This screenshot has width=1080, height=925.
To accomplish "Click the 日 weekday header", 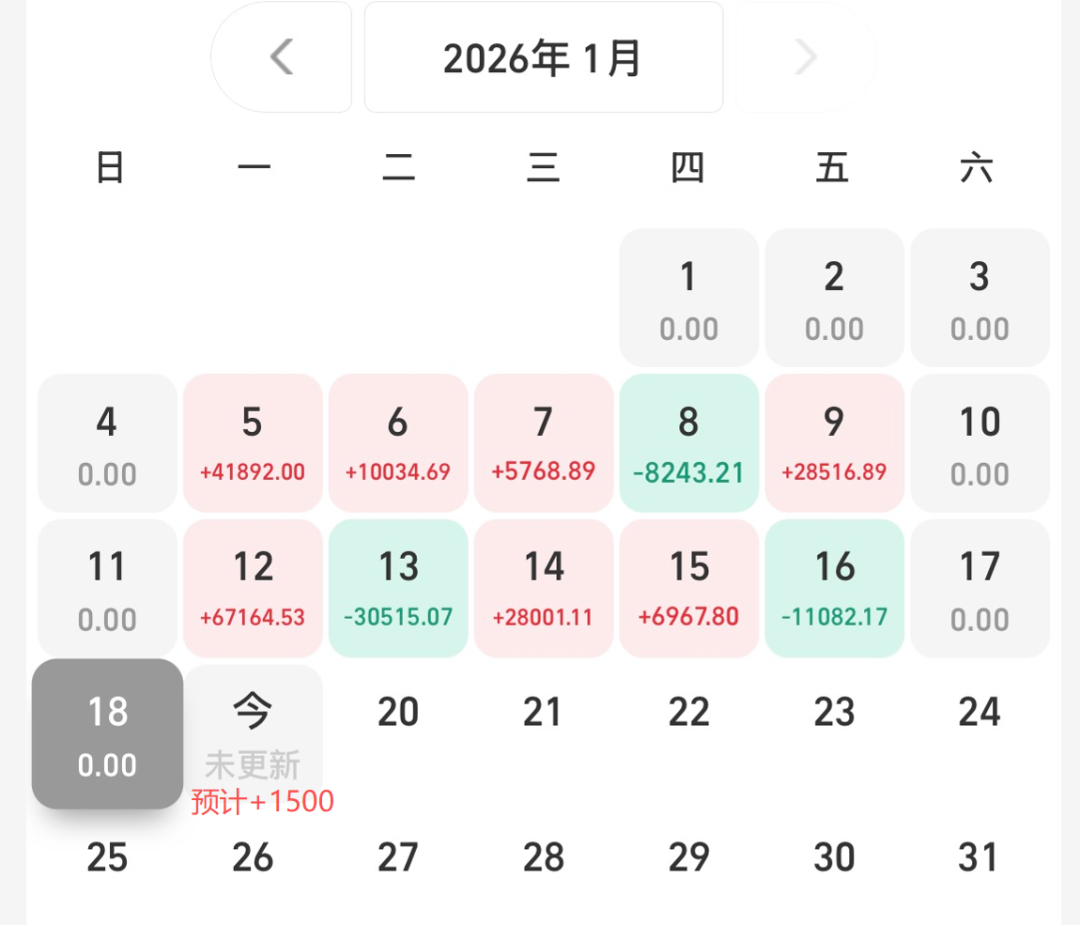I will [x=110, y=167].
